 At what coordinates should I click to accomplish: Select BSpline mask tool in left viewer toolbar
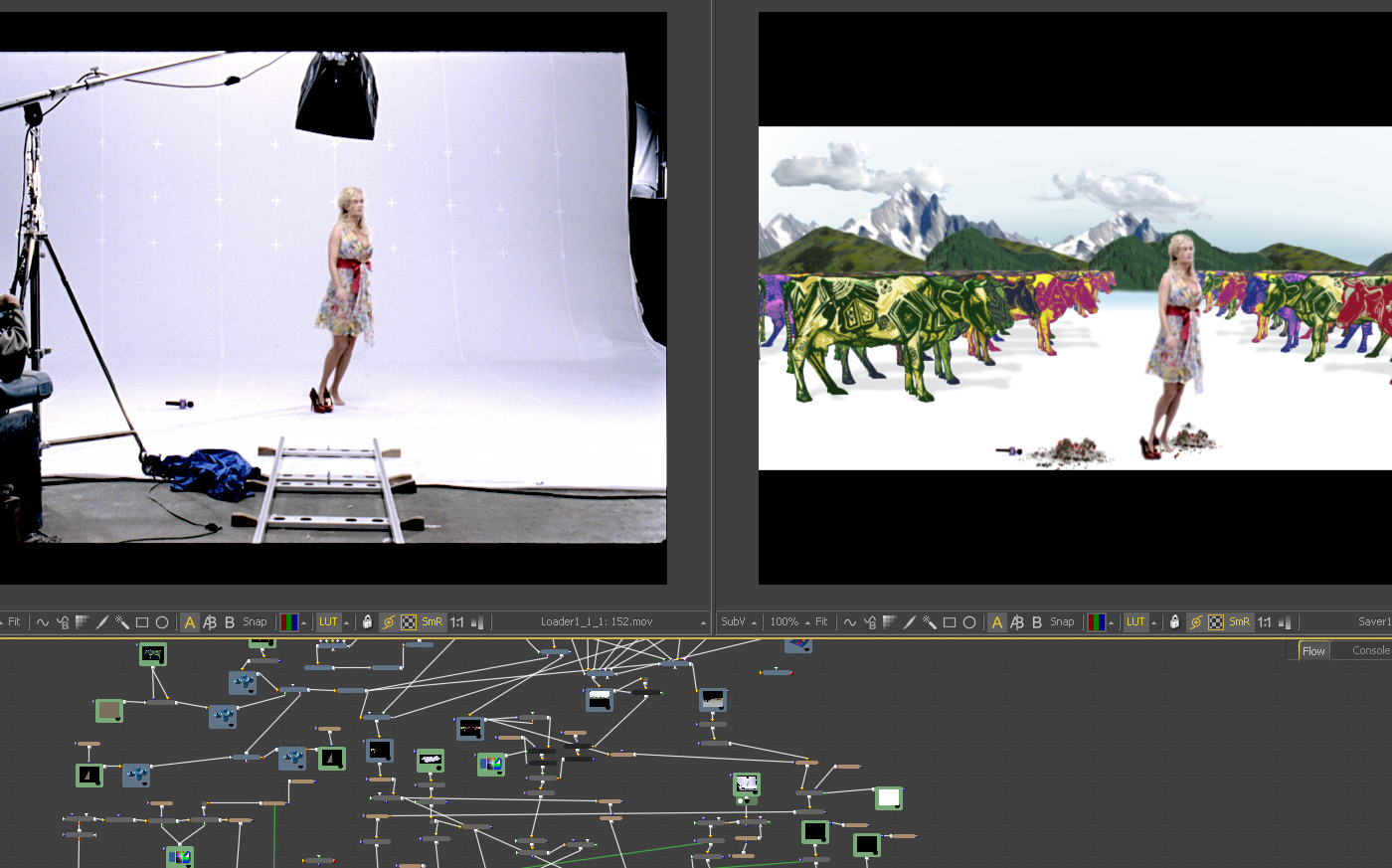pos(63,622)
